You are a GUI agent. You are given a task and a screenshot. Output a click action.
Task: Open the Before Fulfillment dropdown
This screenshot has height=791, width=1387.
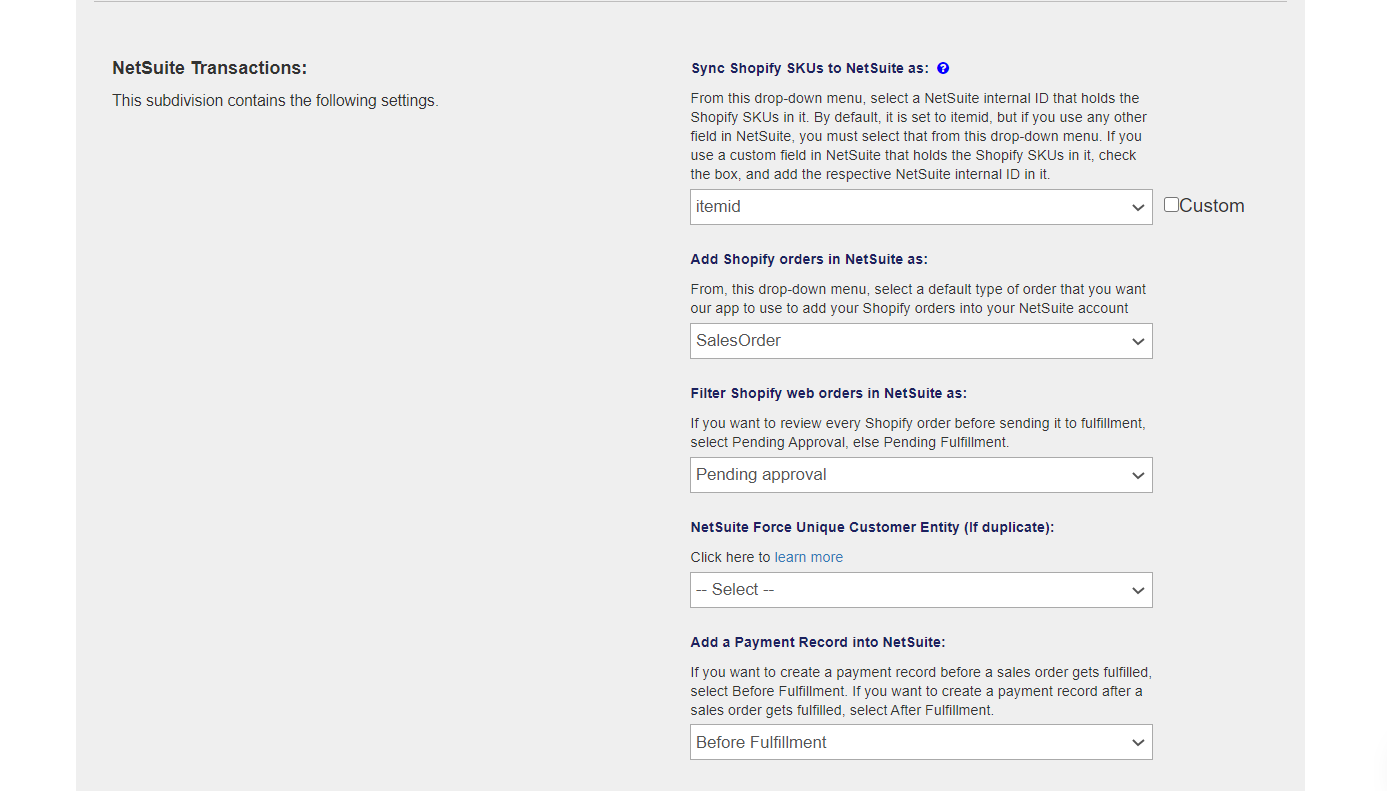pyautogui.click(x=921, y=742)
